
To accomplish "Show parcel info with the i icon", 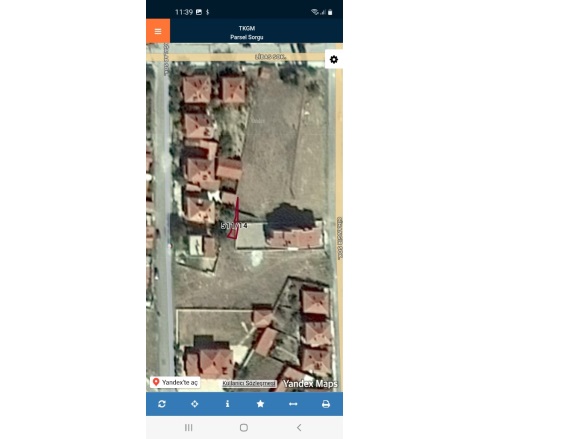I will (228, 404).
